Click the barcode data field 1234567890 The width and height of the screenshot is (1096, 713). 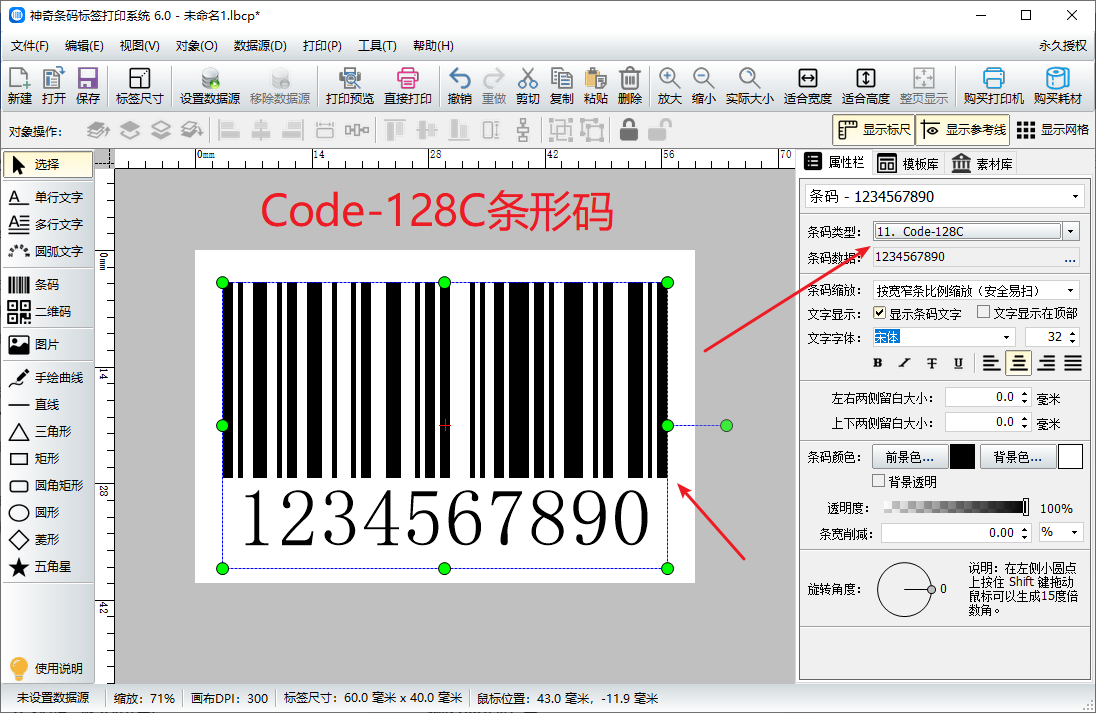(x=964, y=258)
